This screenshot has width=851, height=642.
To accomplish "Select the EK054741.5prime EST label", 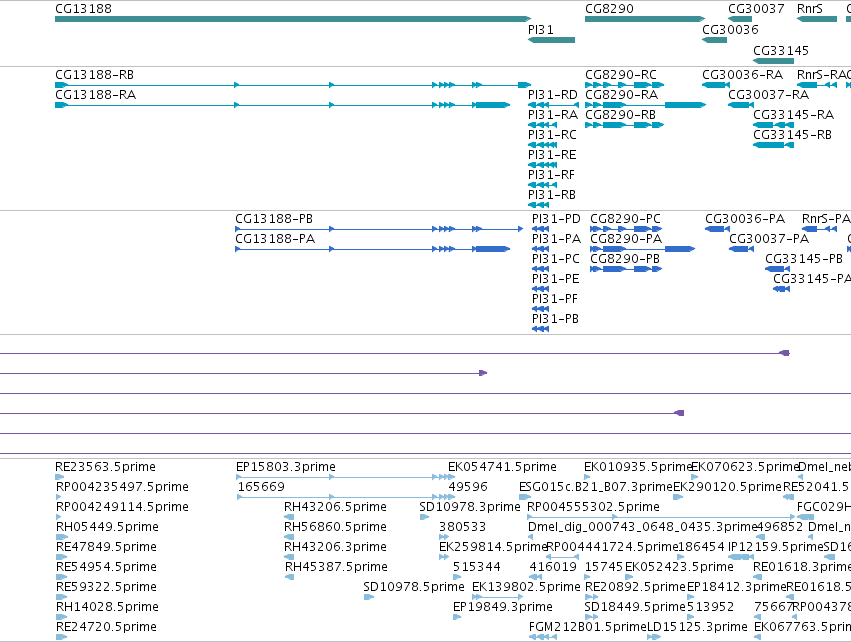I will tap(503, 467).
